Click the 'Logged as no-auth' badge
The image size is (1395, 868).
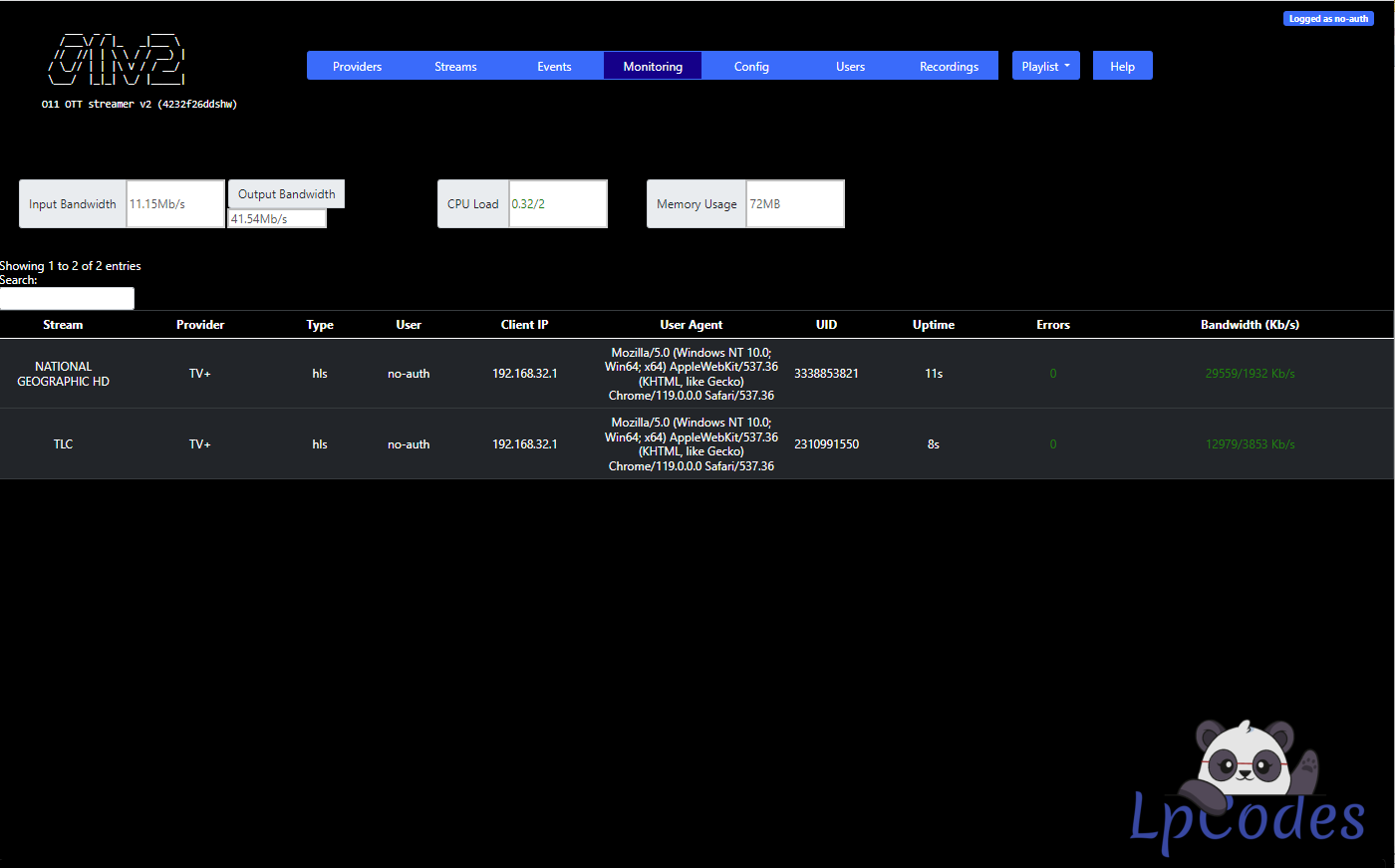[x=1328, y=19]
